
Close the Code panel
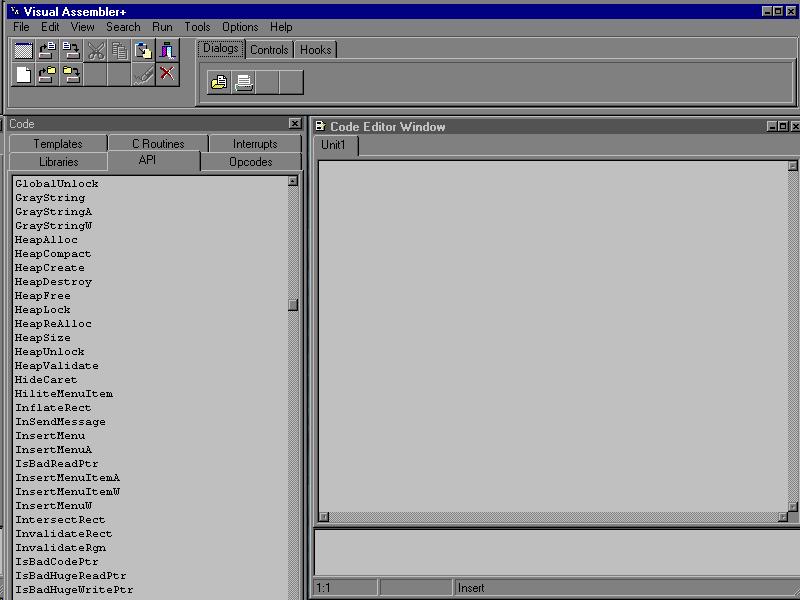[x=294, y=124]
